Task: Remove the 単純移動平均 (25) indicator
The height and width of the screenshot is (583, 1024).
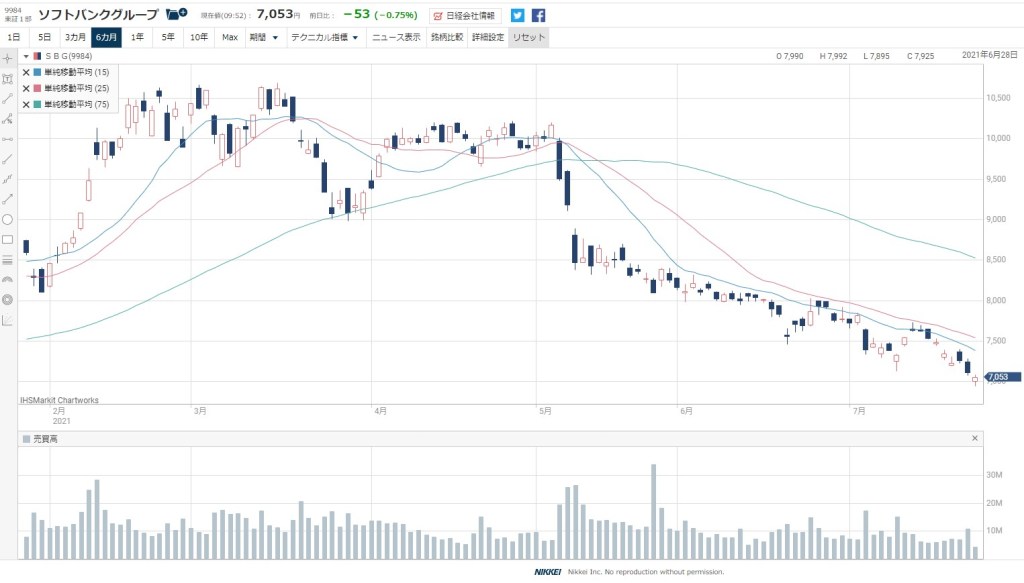Action: pos(26,88)
